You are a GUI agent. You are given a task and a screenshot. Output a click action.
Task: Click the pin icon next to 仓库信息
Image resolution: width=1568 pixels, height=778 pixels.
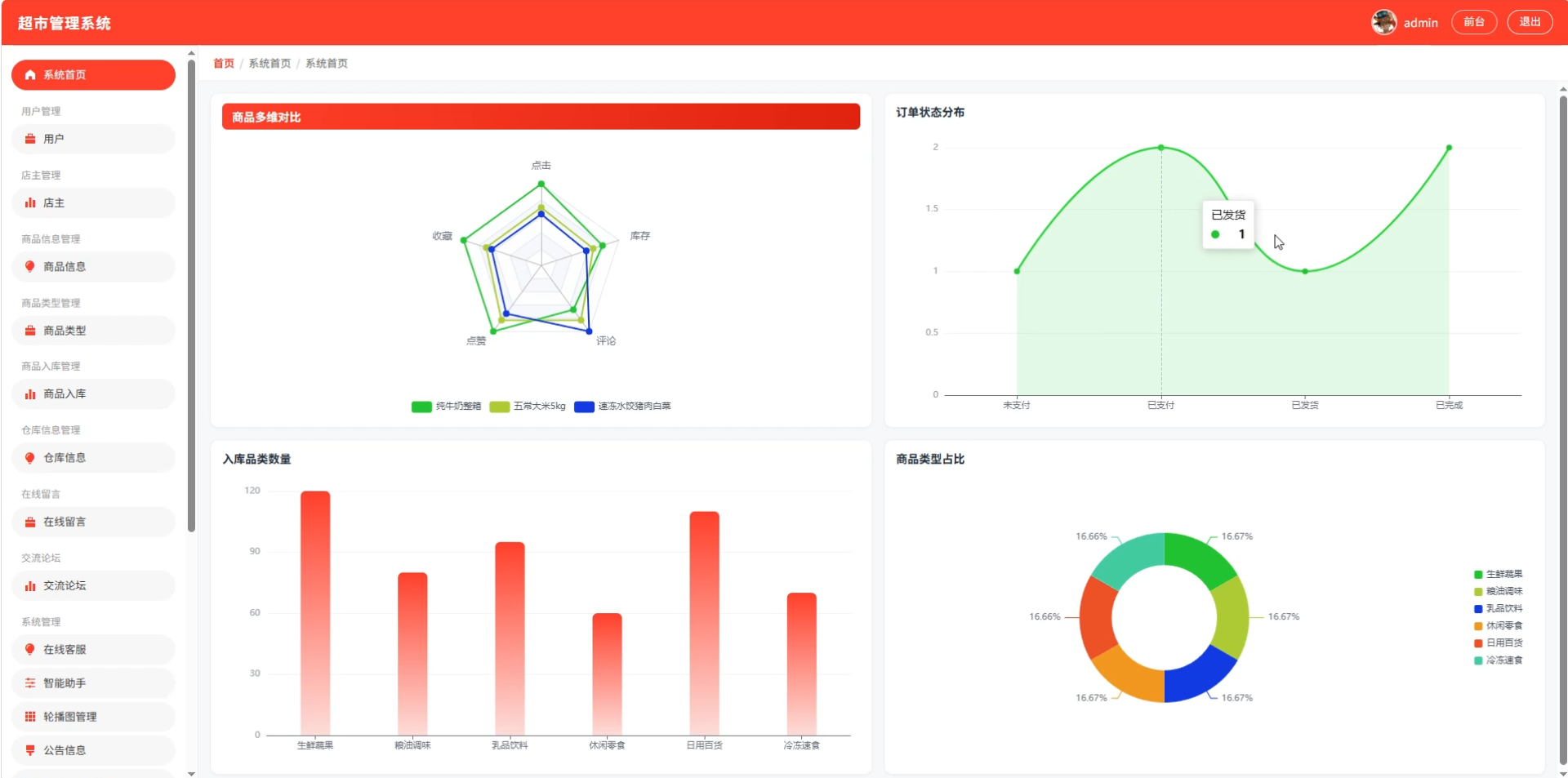click(x=30, y=458)
